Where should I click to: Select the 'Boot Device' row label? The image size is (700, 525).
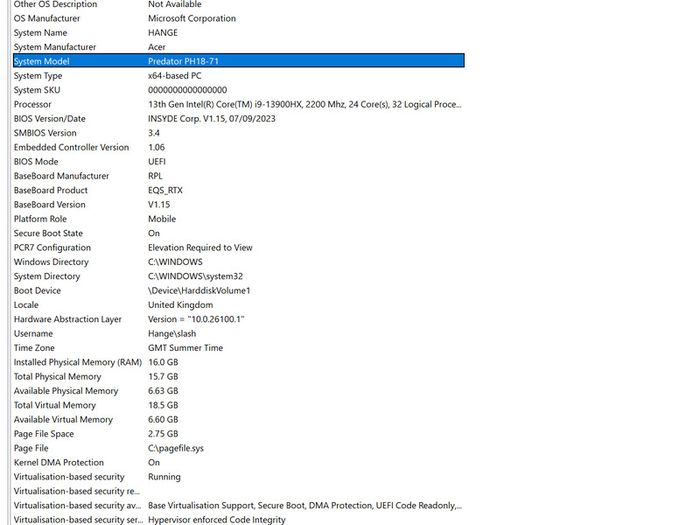tap(38, 290)
